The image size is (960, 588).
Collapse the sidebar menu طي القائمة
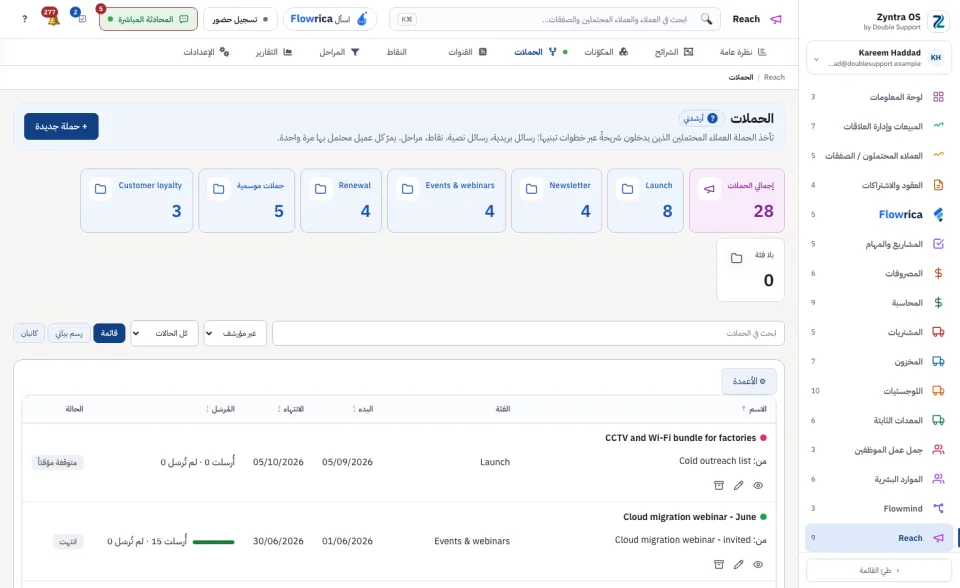[879, 570]
